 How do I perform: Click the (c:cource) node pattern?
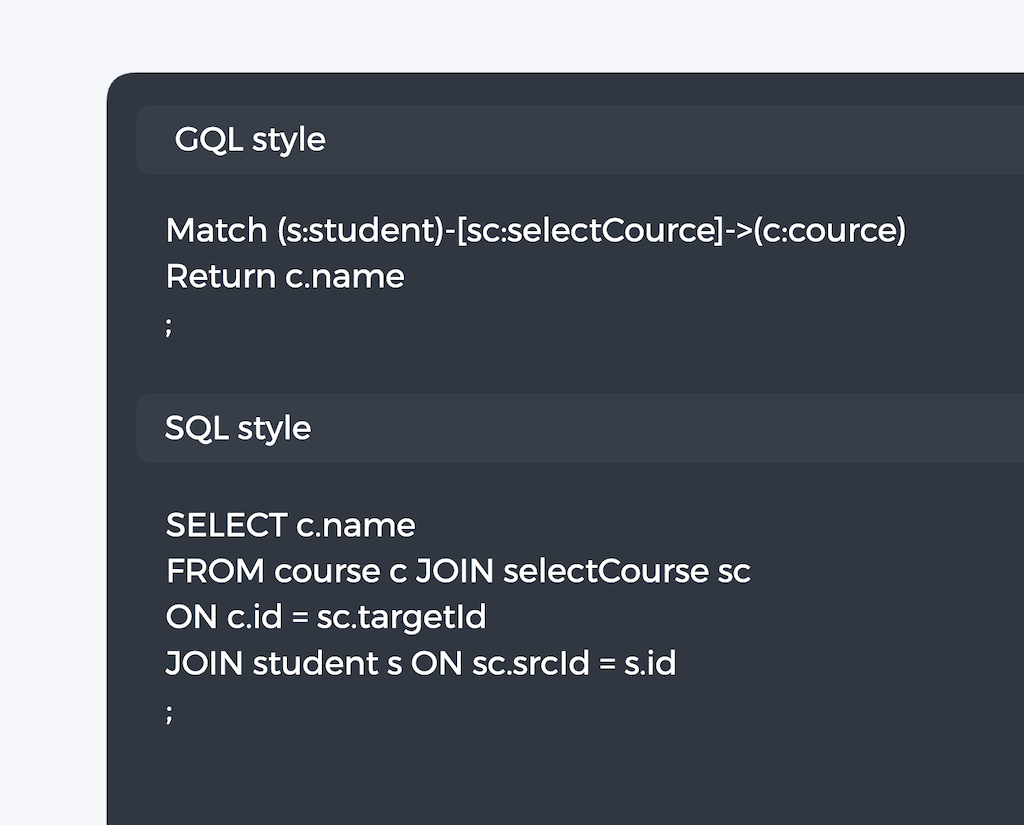pos(830,231)
